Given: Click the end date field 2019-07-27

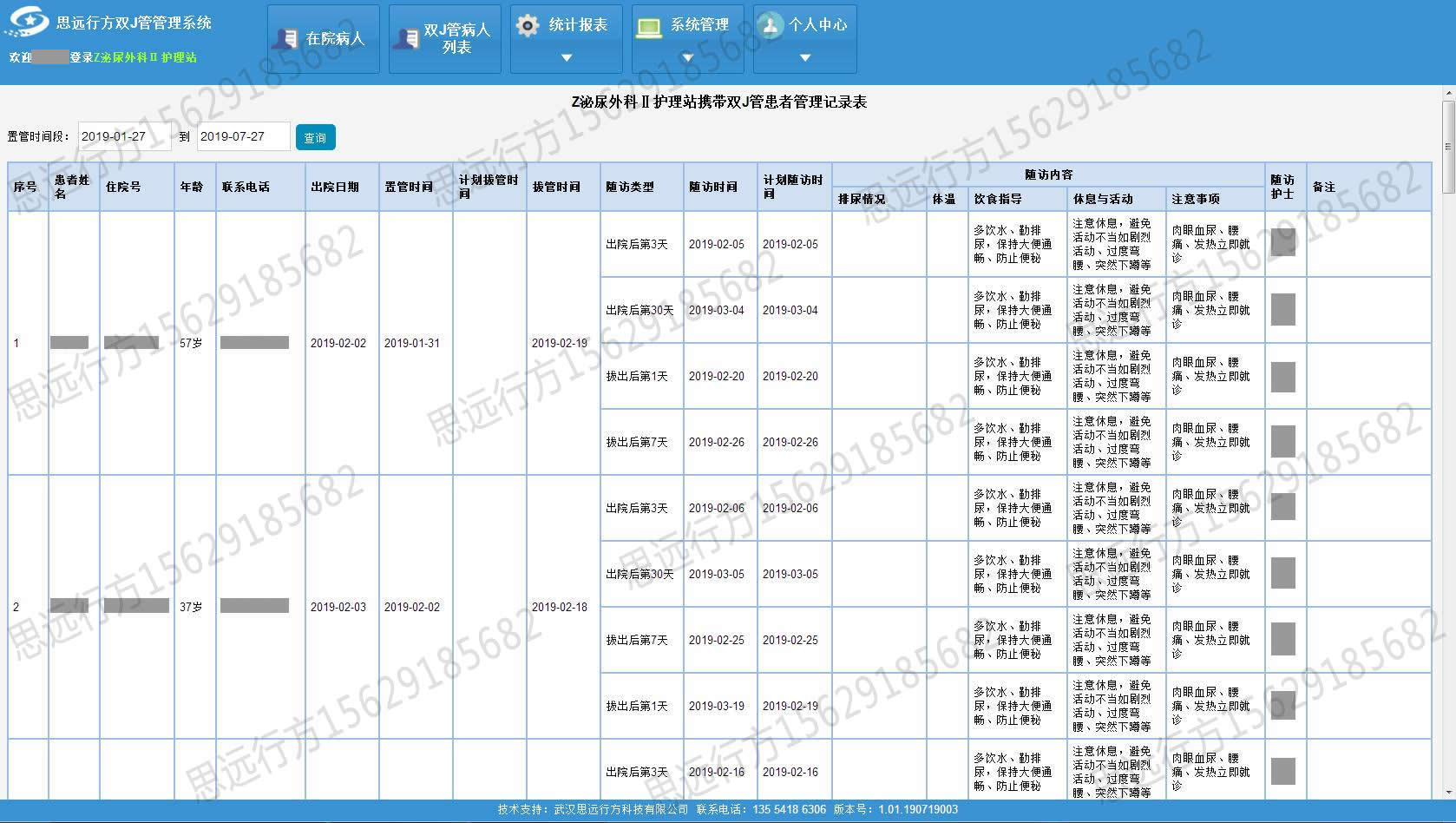Looking at the screenshot, I should click(x=243, y=136).
